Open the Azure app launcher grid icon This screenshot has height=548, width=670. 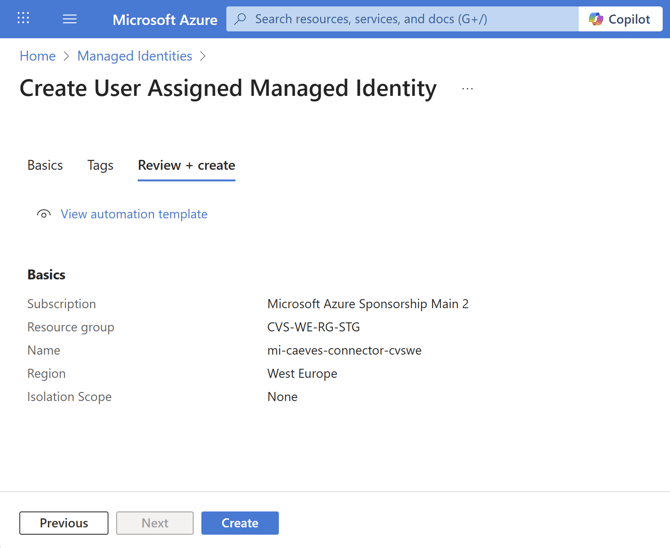coord(23,18)
